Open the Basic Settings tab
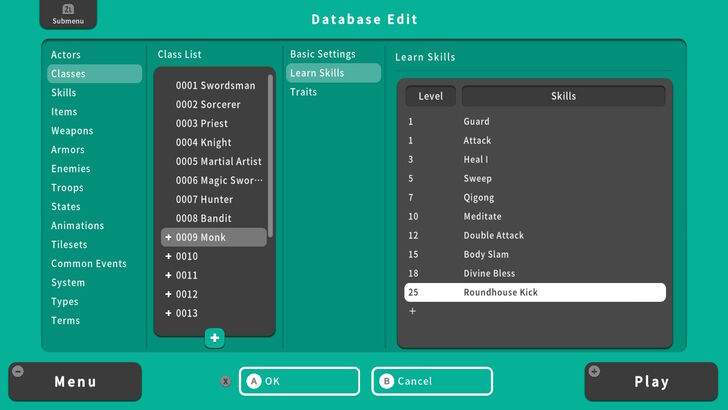The image size is (728, 410). (322, 54)
